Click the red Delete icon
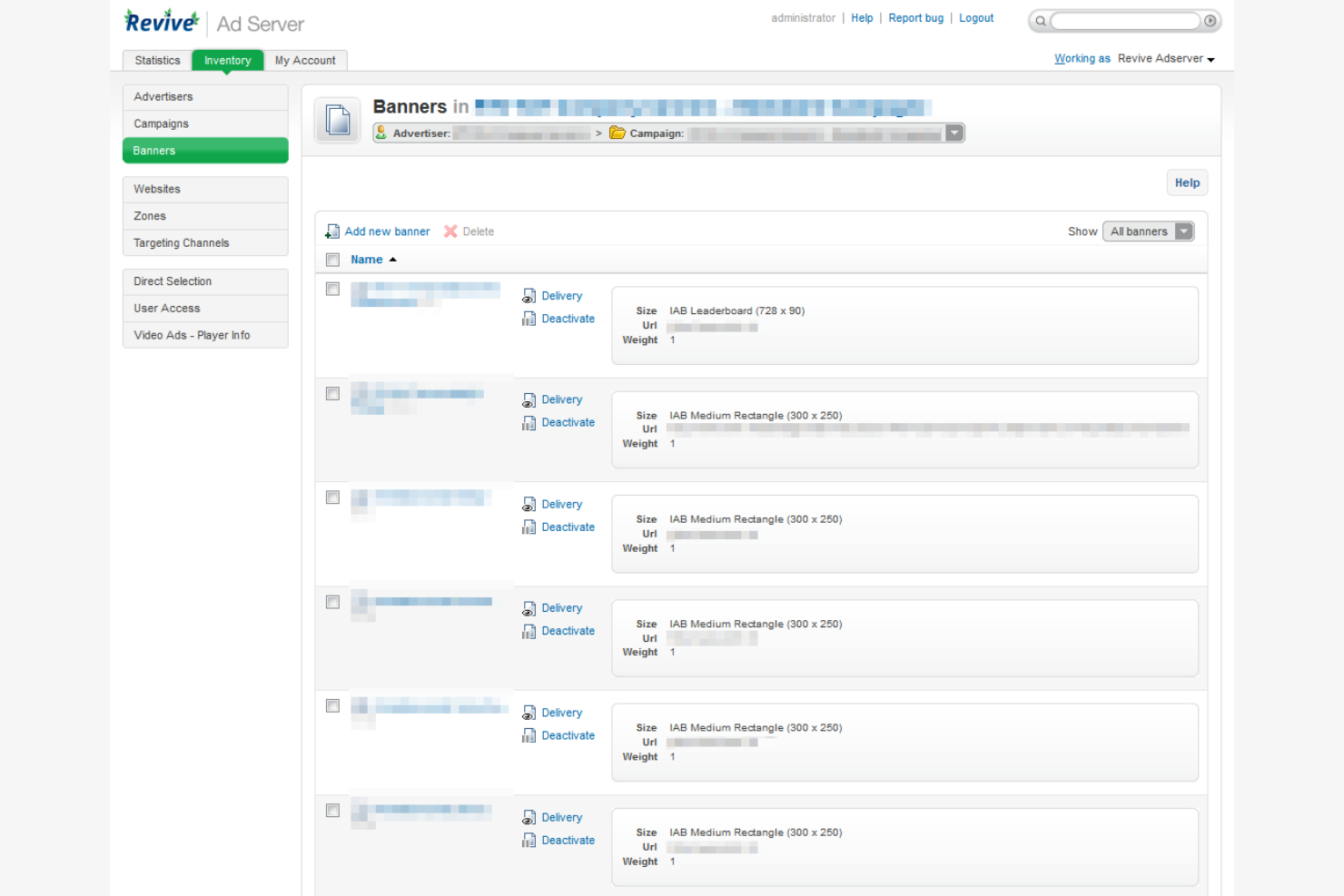1344x896 pixels. (451, 231)
